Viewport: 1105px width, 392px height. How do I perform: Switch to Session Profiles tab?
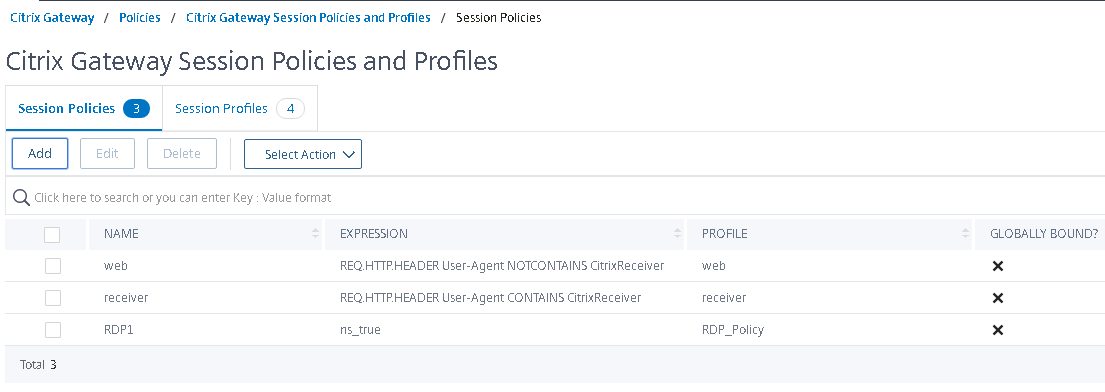[x=240, y=109]
